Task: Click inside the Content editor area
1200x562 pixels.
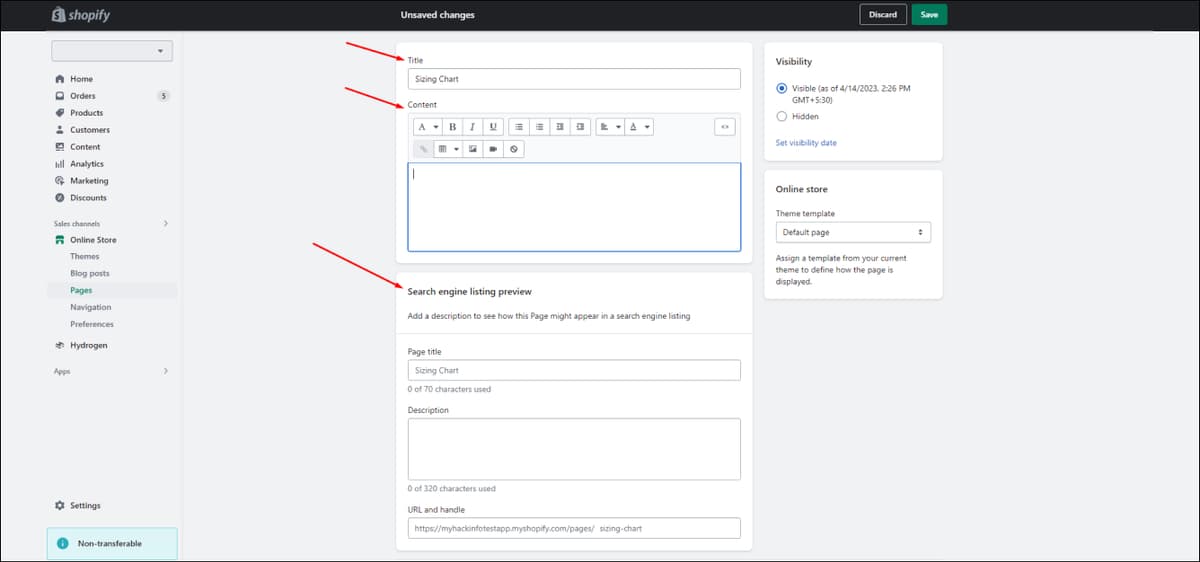Action: [574, 207]
